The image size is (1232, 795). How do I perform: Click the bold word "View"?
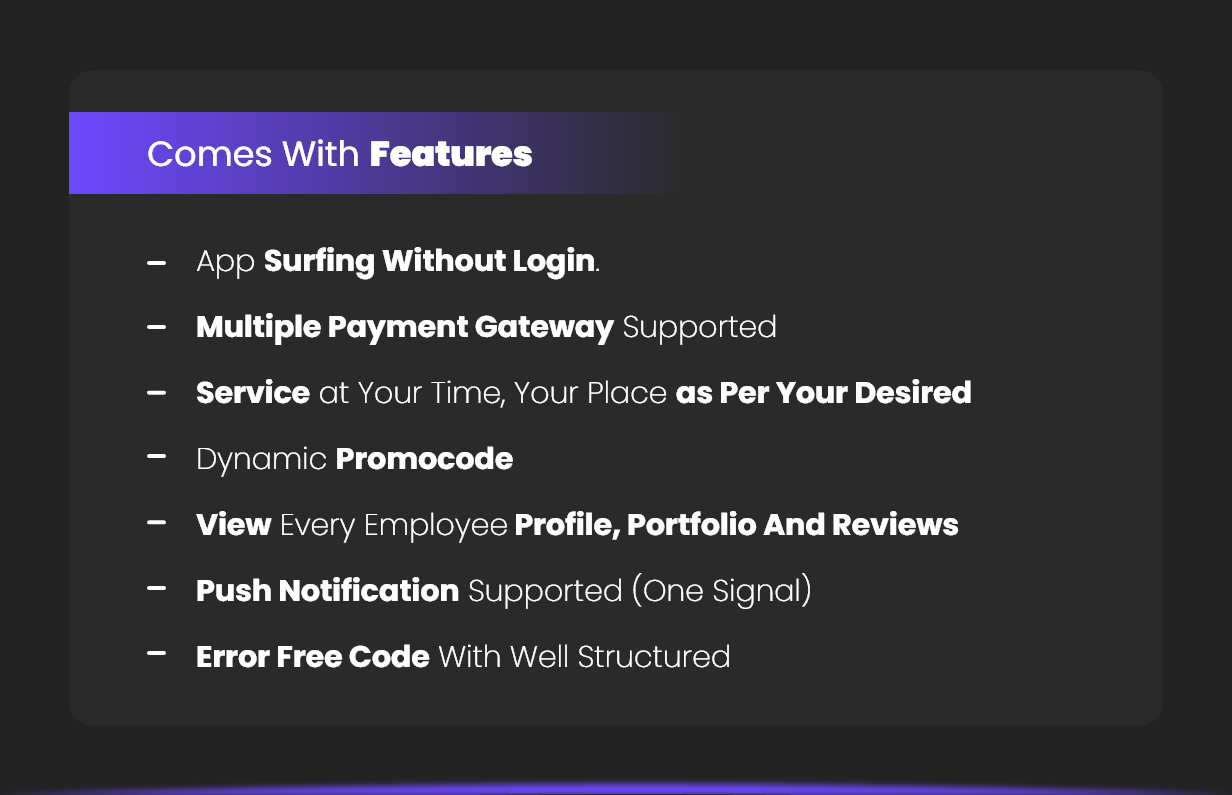point(234,525)
